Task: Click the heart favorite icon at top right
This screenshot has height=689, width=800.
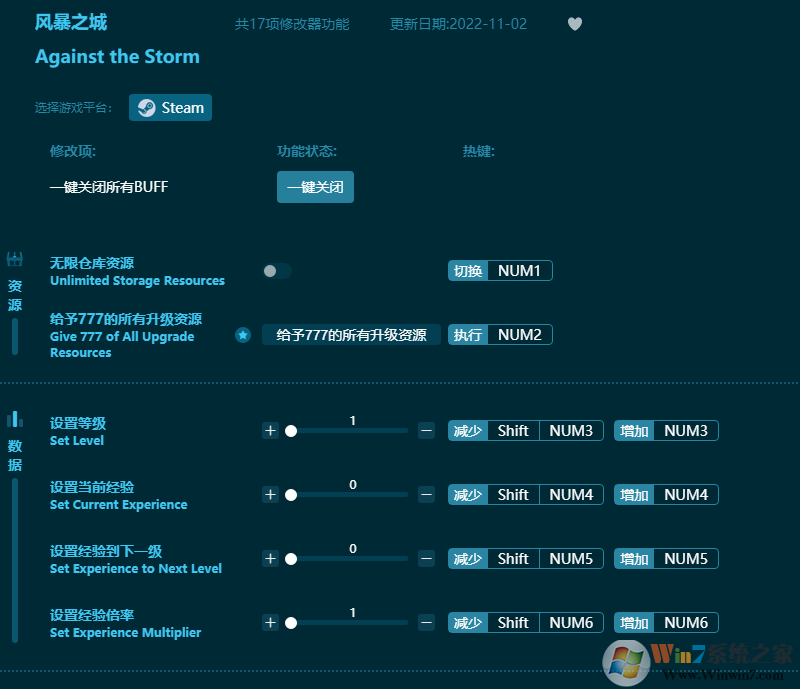Action: (575, 24)
